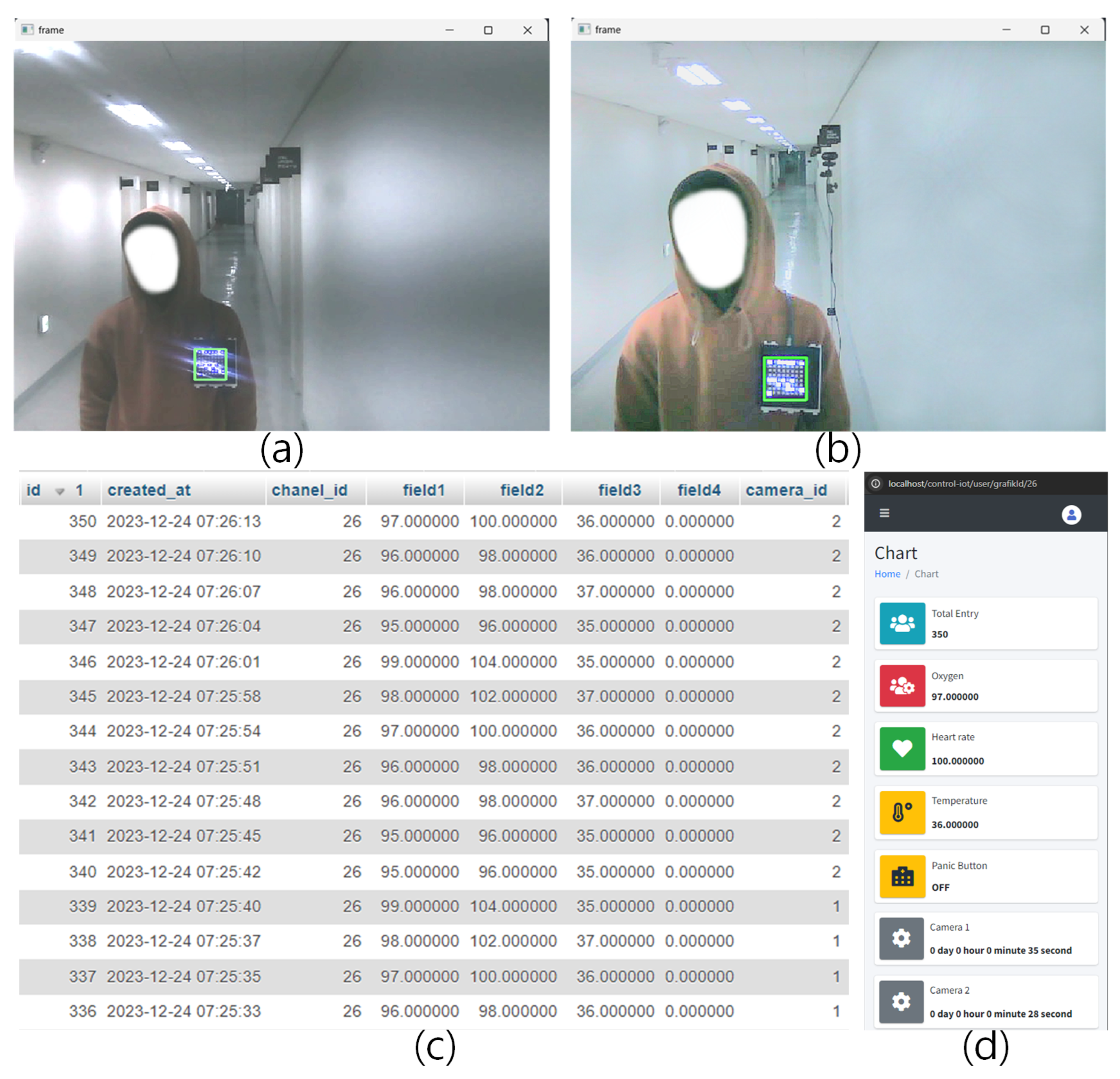
Task: Sort by field3 column header
Action: pos(619,490)
